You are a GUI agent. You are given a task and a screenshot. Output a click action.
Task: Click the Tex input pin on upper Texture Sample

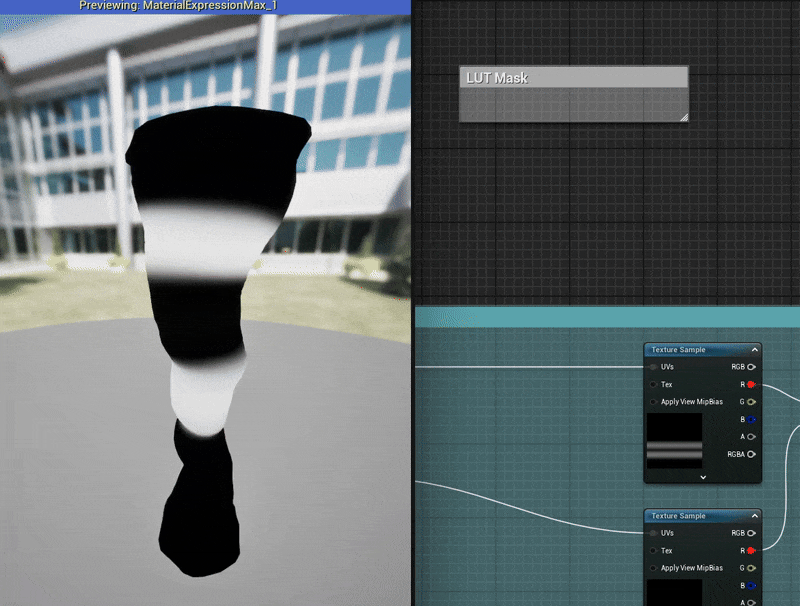654,384
